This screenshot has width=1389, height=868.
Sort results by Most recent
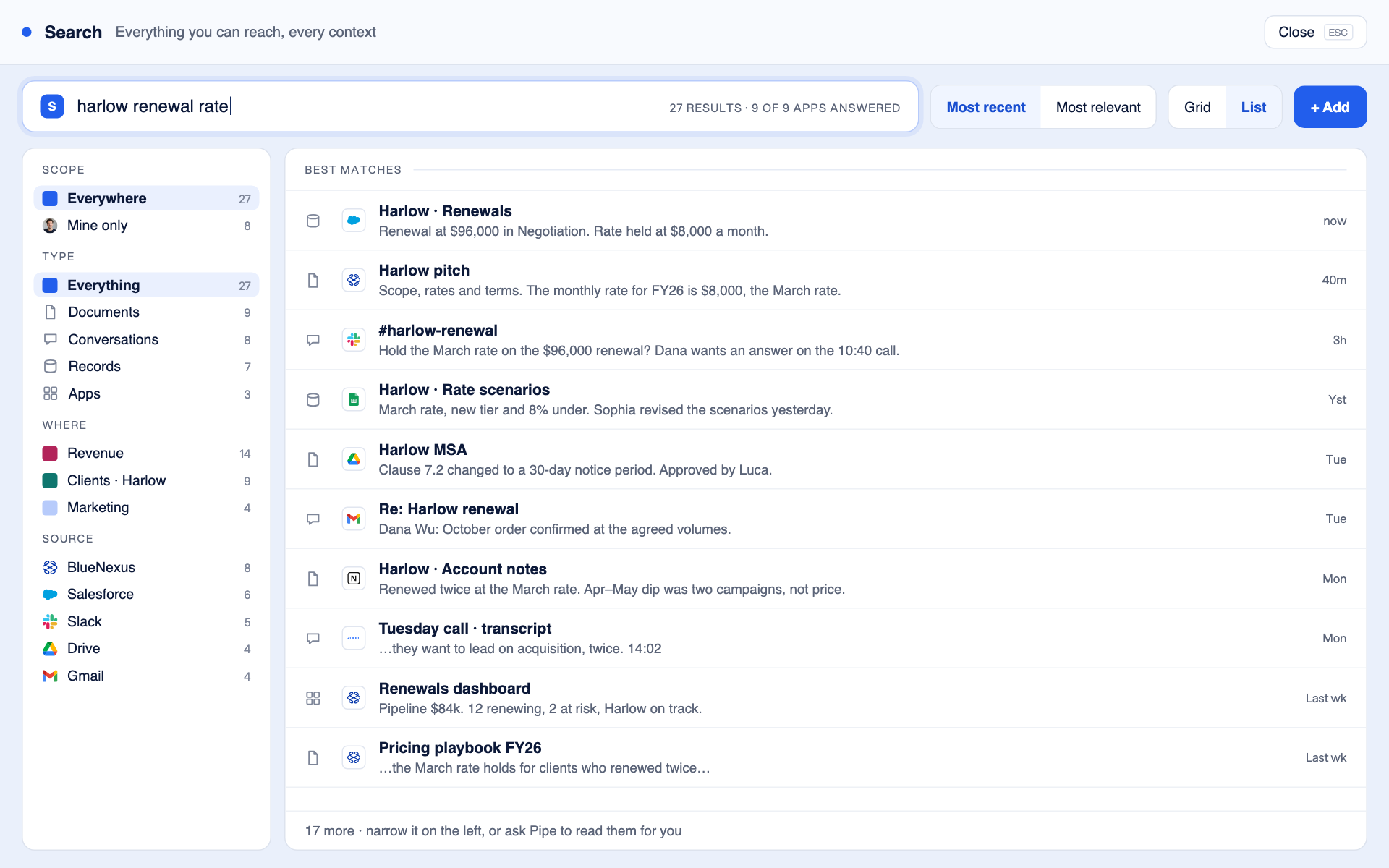click(x=986, y=107)
